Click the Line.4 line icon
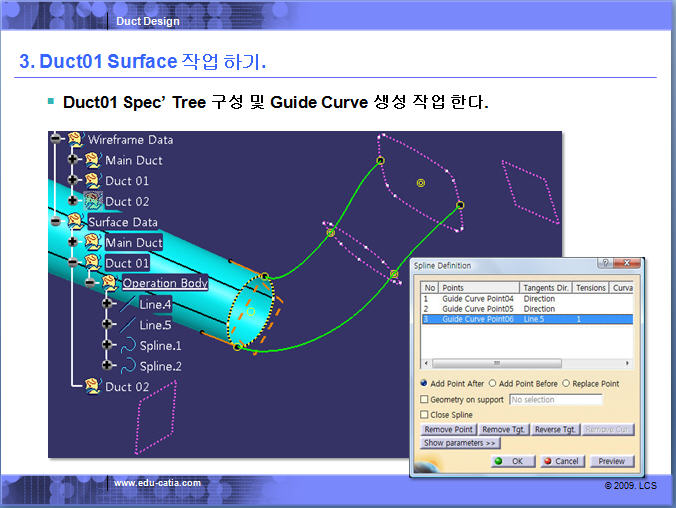The height and width of the screenshot is (508, 676). tap(127, 304)
